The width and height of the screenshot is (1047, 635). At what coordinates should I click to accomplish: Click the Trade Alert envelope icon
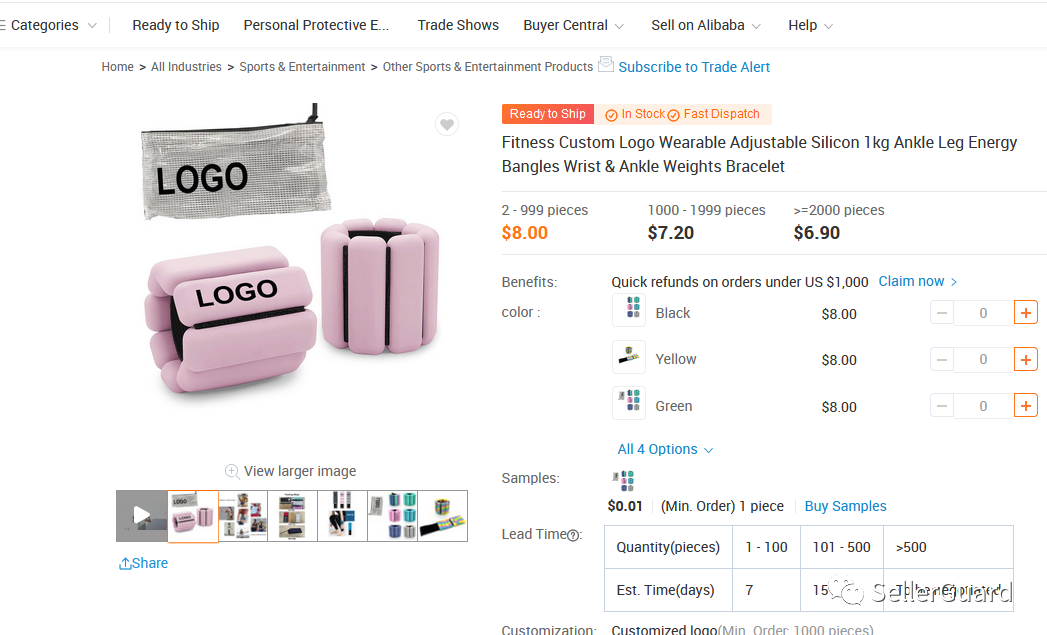tap(606, 65)
